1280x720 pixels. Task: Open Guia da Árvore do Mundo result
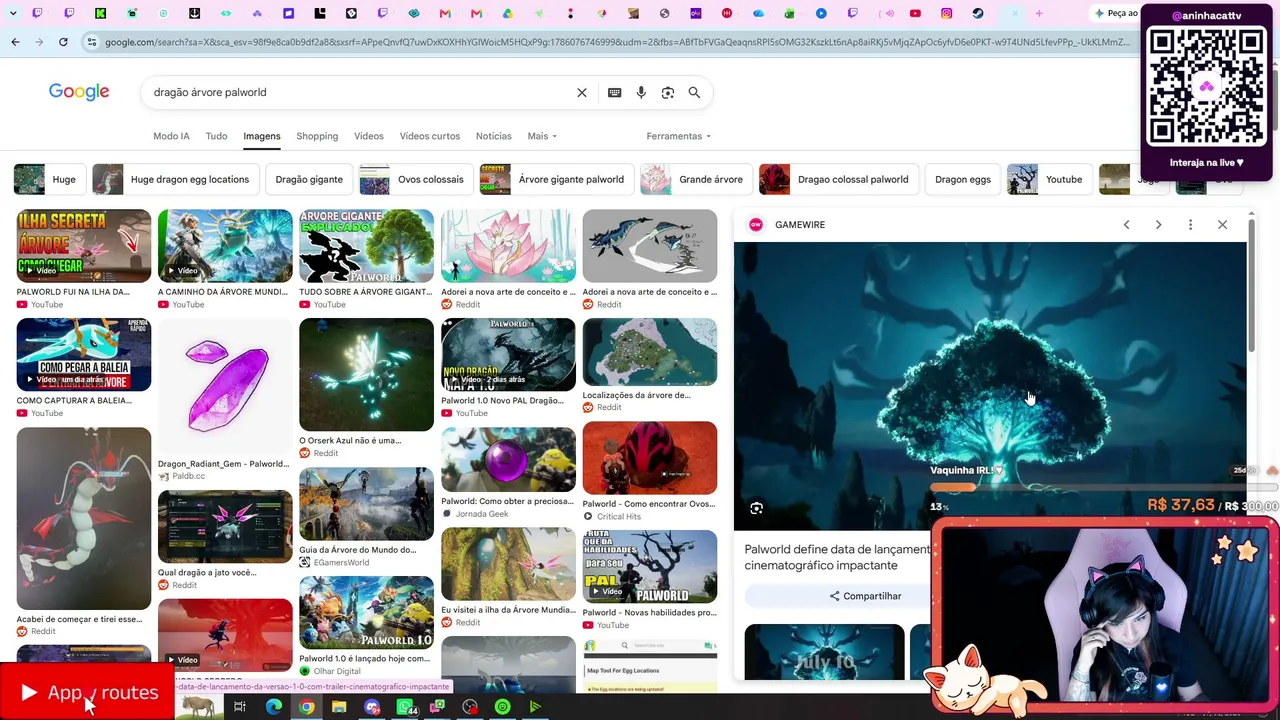(366, 504)
